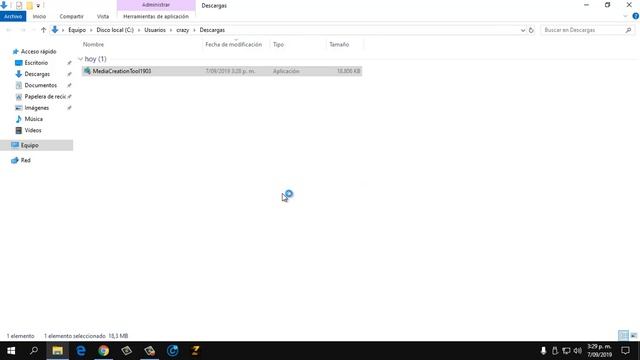The width and height of the screenshot is (640, 360).
Task: Switch to details view button
Action: (623, 336)
